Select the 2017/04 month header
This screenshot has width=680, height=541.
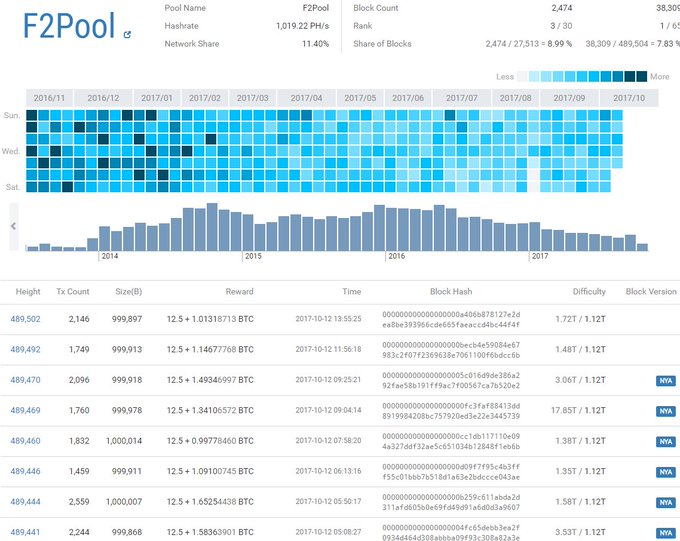point(306,98)
